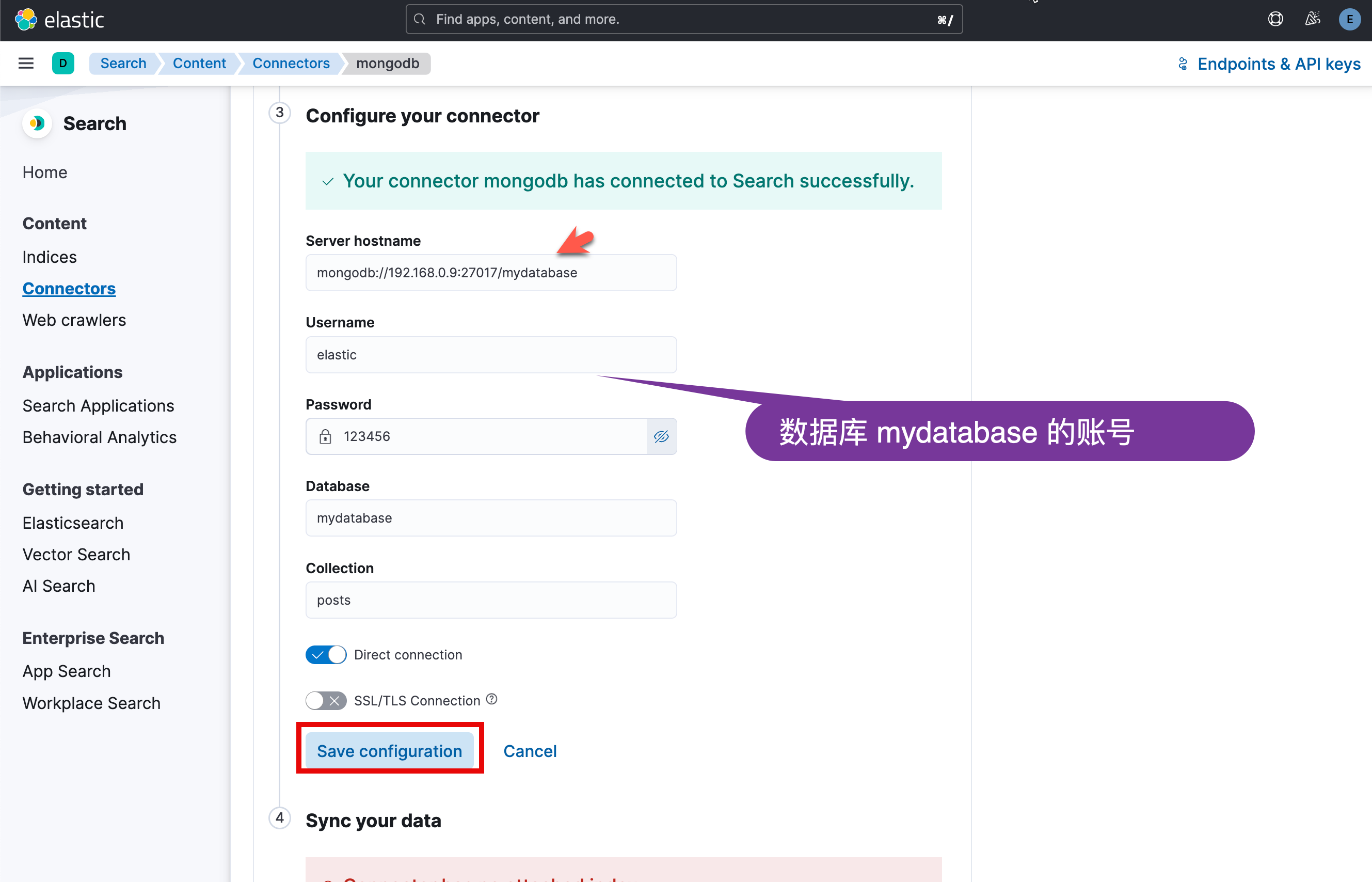The image size is (1372, 882).
Task: Switch to Workplace Search section
Action: click(x=91, y=703)
